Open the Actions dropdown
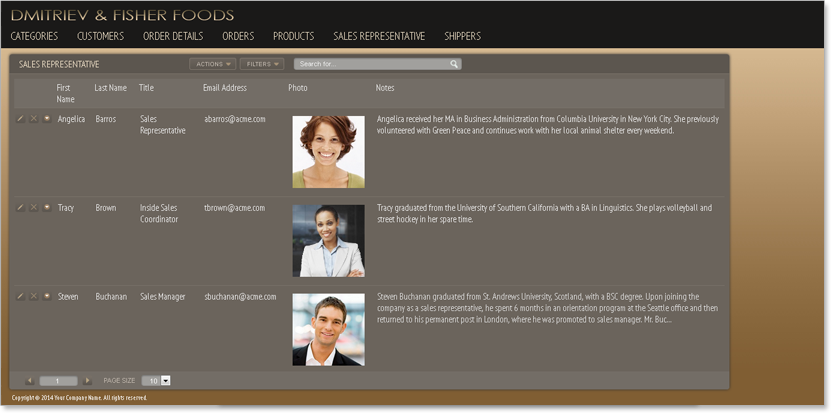This screenshot has width=833, height=414. [212, 64]
